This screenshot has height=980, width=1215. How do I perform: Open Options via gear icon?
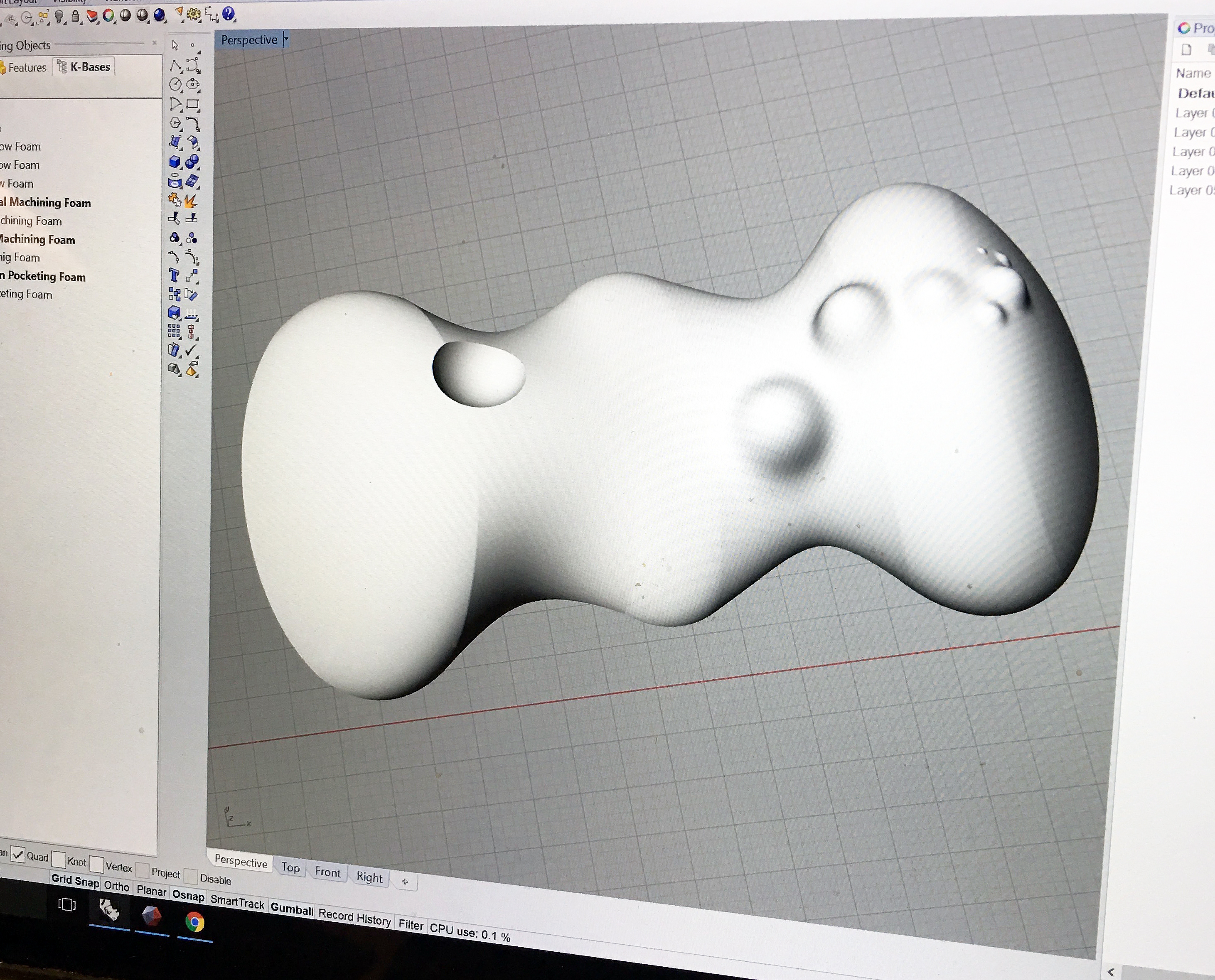pos(194,14)
